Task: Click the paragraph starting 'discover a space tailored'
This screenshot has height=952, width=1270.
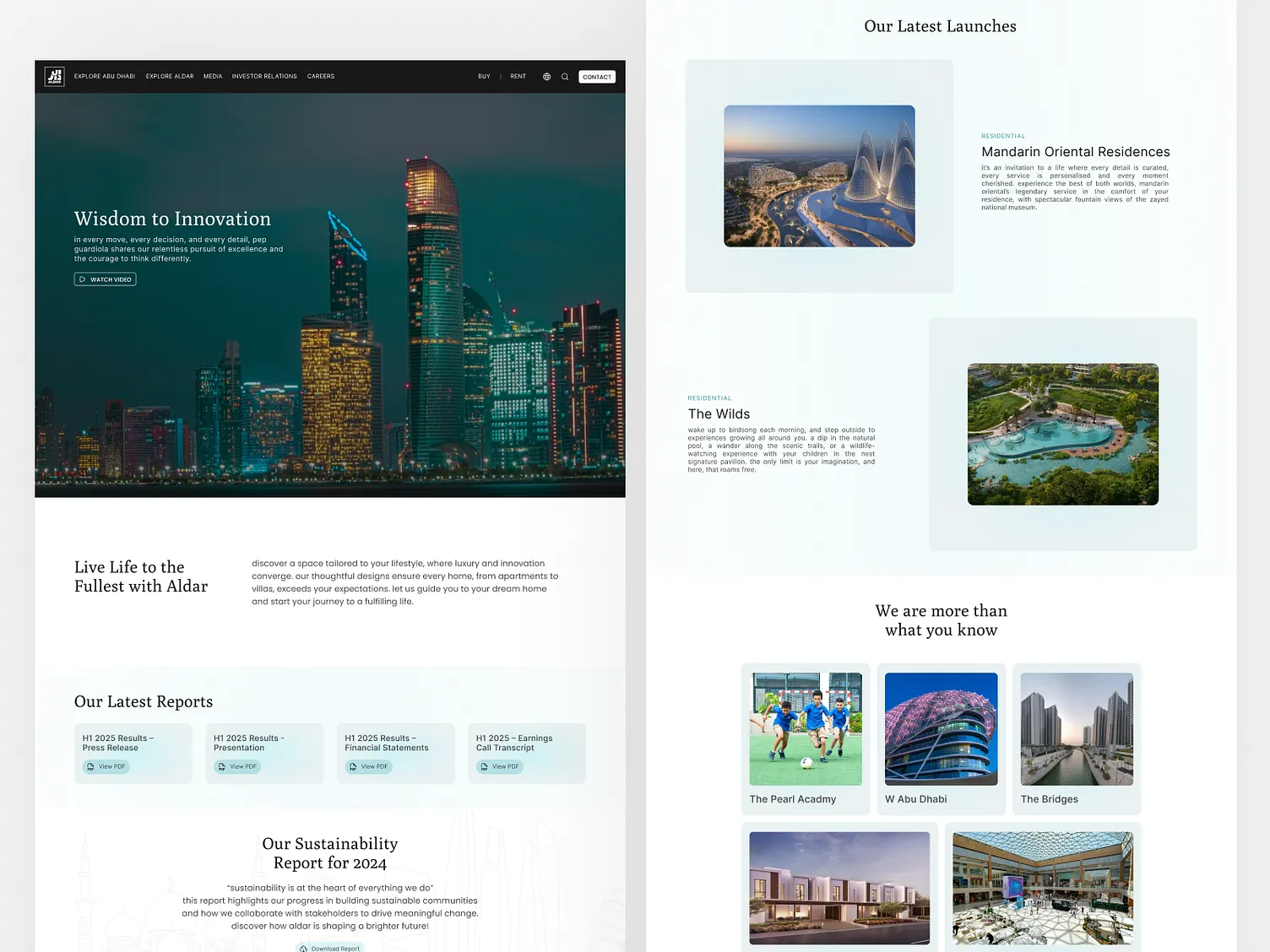Action: [x=405, y=582]
